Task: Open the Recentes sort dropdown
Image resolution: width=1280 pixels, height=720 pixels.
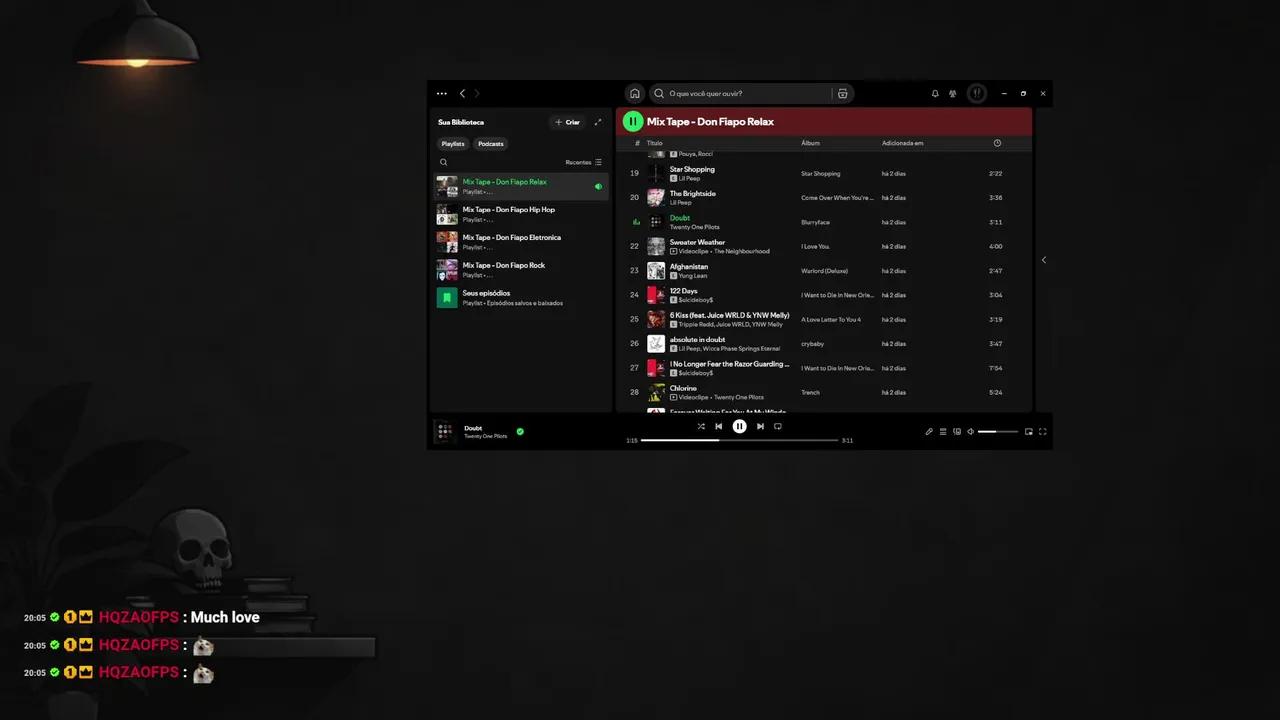Action: (583, 162)
